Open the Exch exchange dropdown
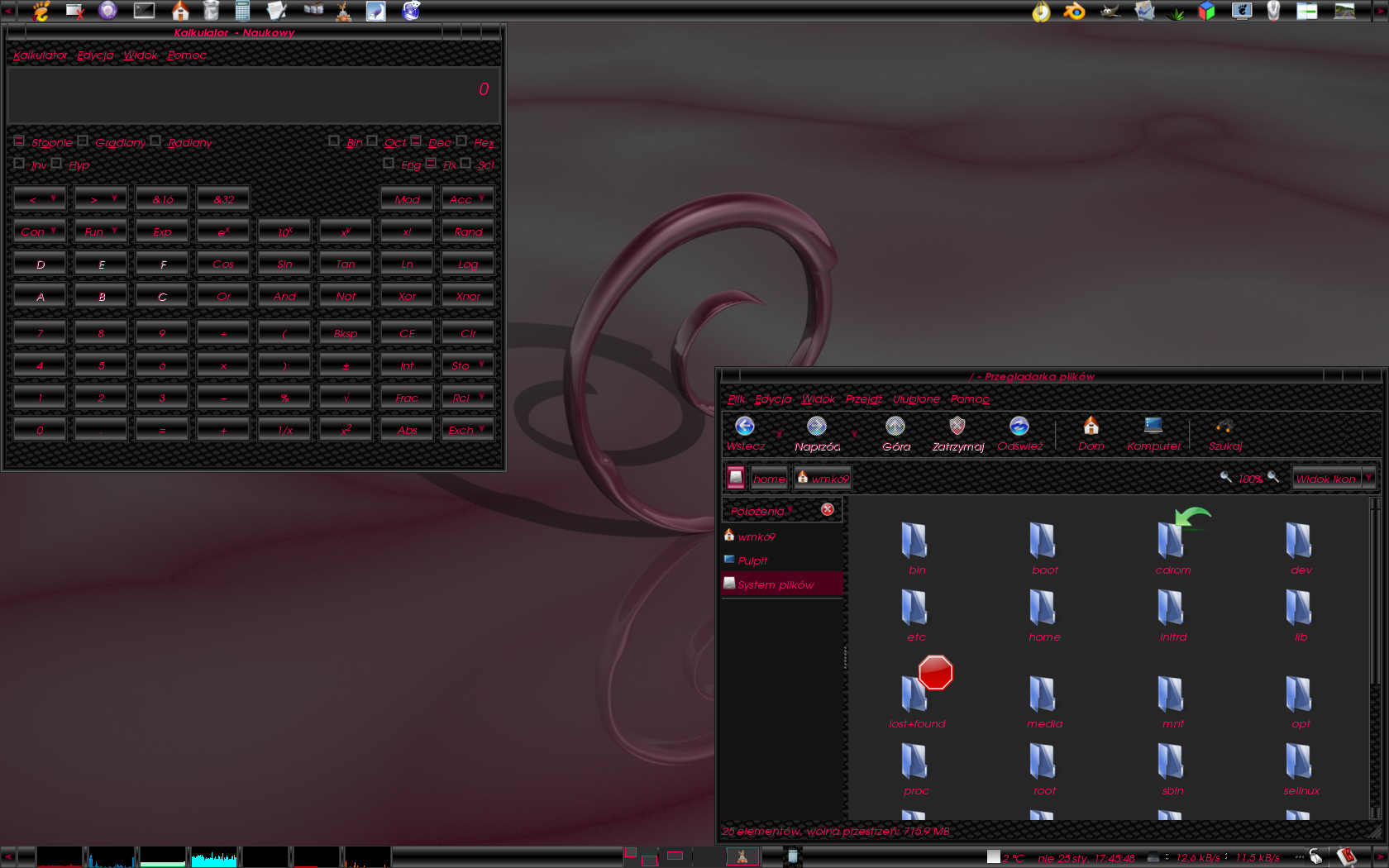The image size is (1389, 868). click(x=467, y=430)
